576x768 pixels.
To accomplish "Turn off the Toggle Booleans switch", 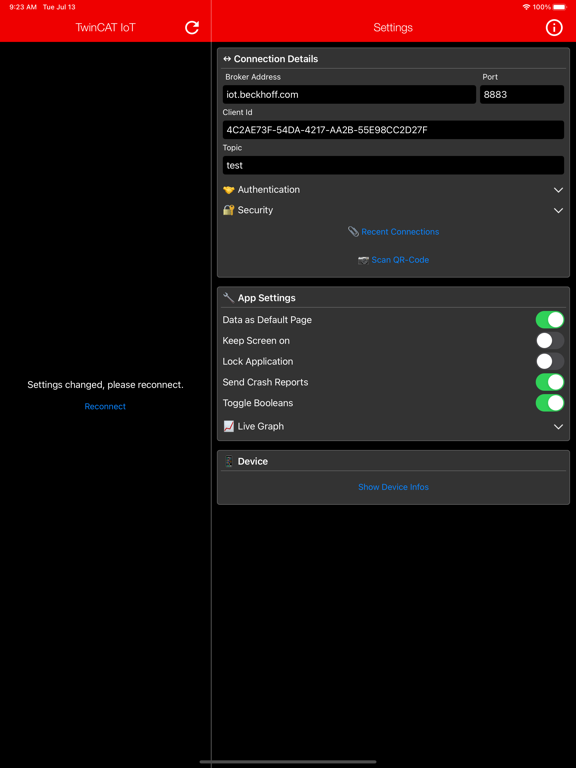I will click(x=550, y=403).
